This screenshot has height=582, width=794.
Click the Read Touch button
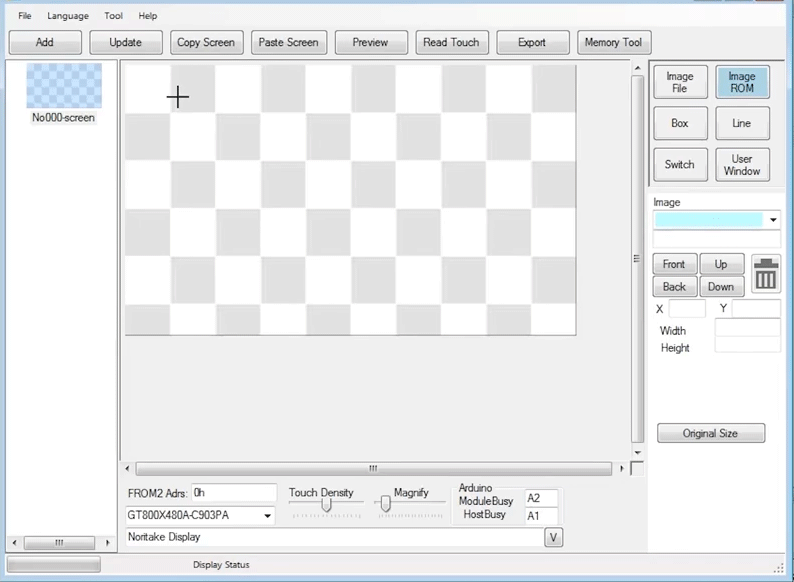[x=451, y=42]
